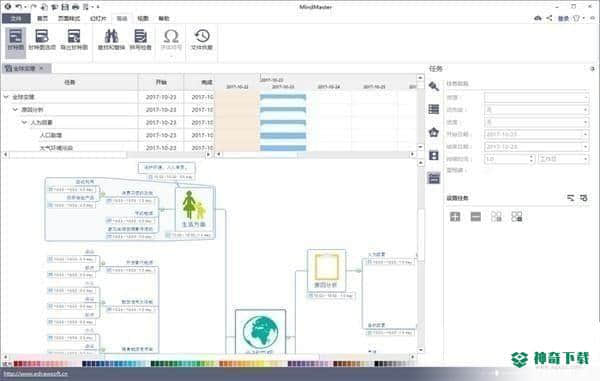Click the edrawsoft website link in status bar
The width and height of the screenshot is (600, 381).
click(35, 374)
